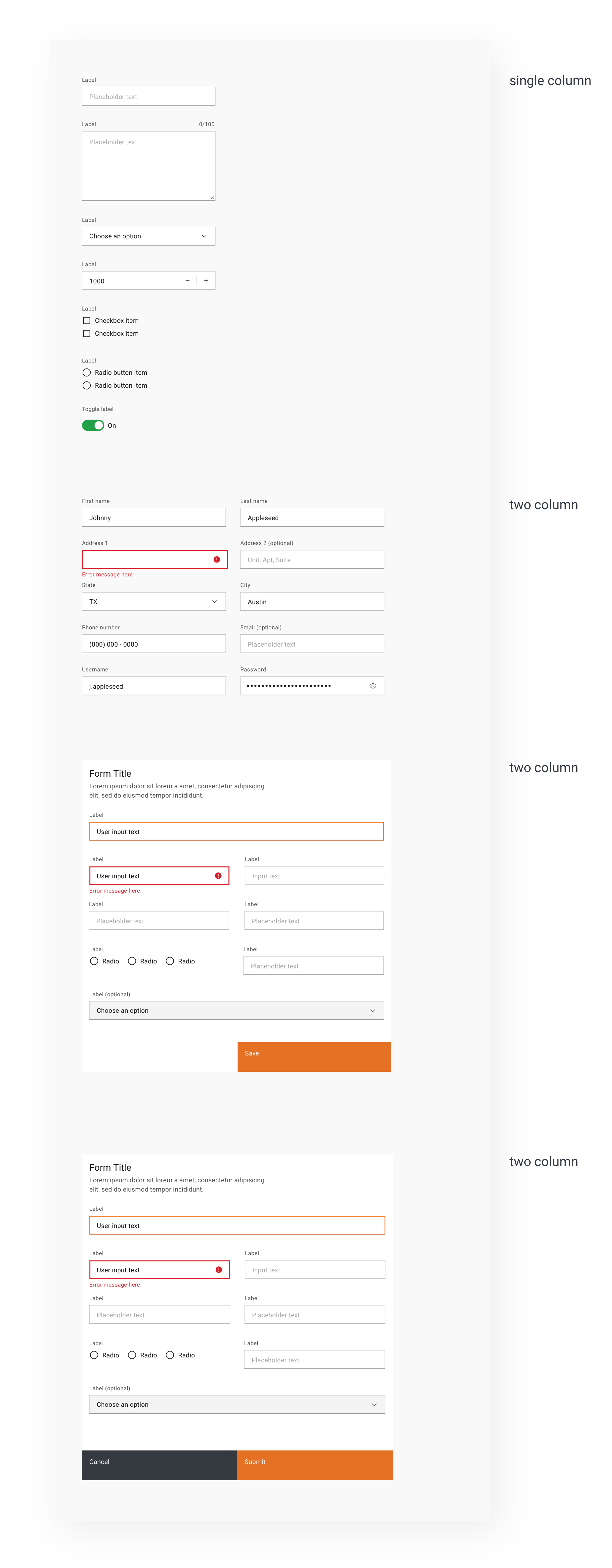The image size is (612, 1568).
Task: Turn off the green On toggle switch
Action: click(93, 425)
